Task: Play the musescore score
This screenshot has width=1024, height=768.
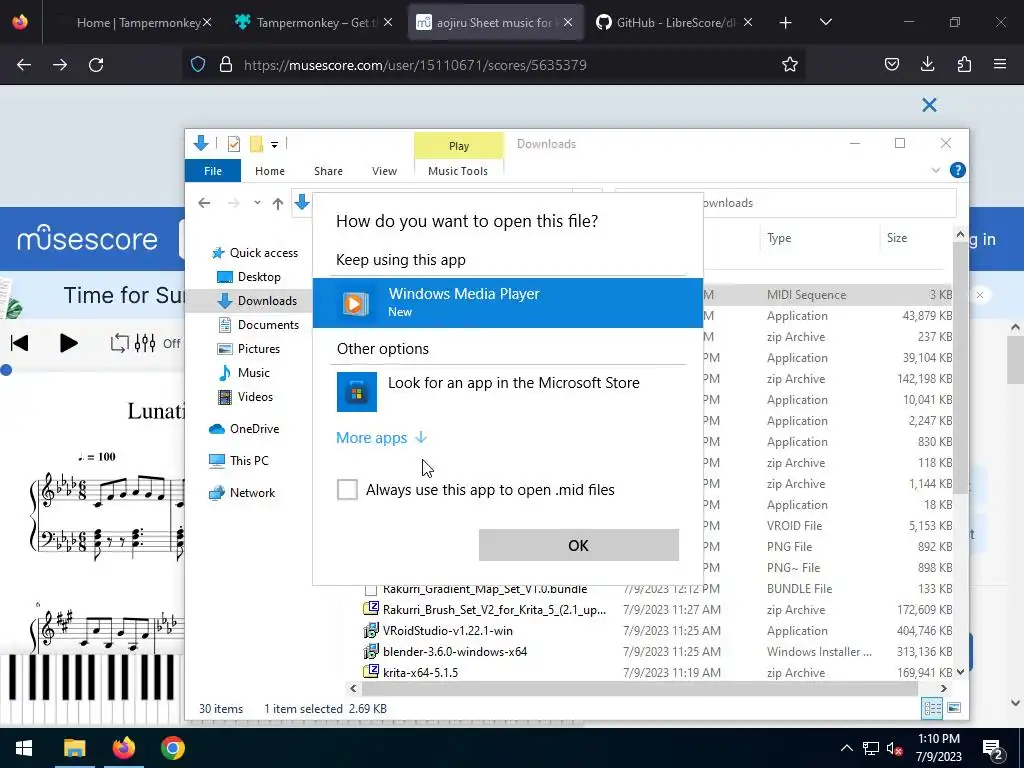Action: pos(69,343)
